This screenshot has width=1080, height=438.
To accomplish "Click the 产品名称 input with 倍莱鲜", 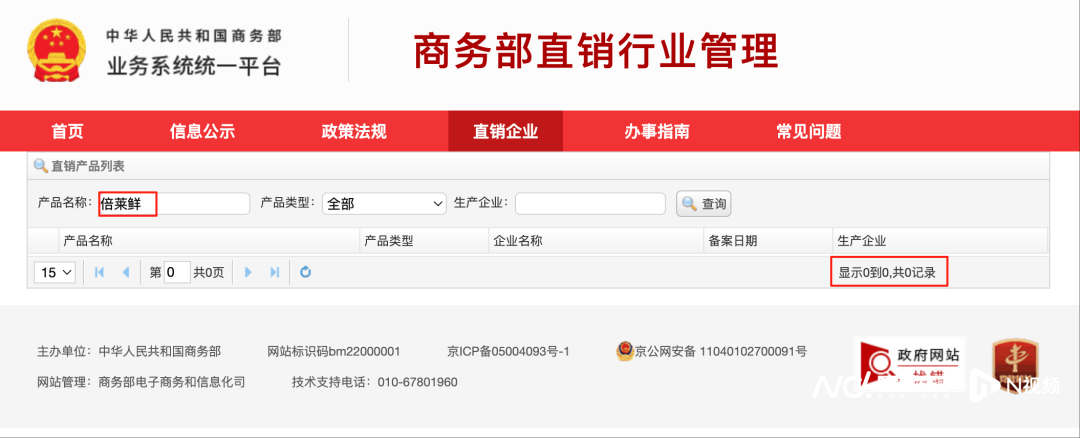I will click(173, 204).
